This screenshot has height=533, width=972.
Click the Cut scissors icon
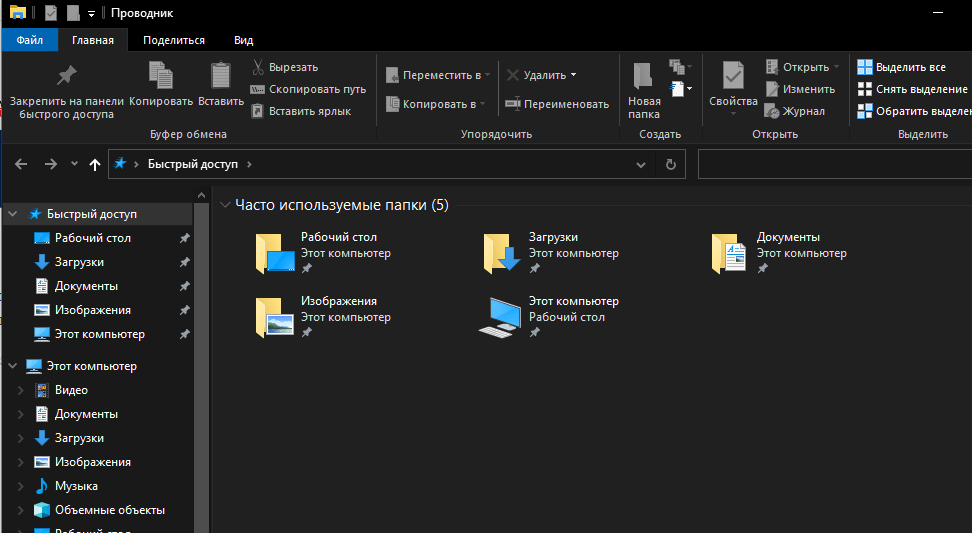[257, 67]
